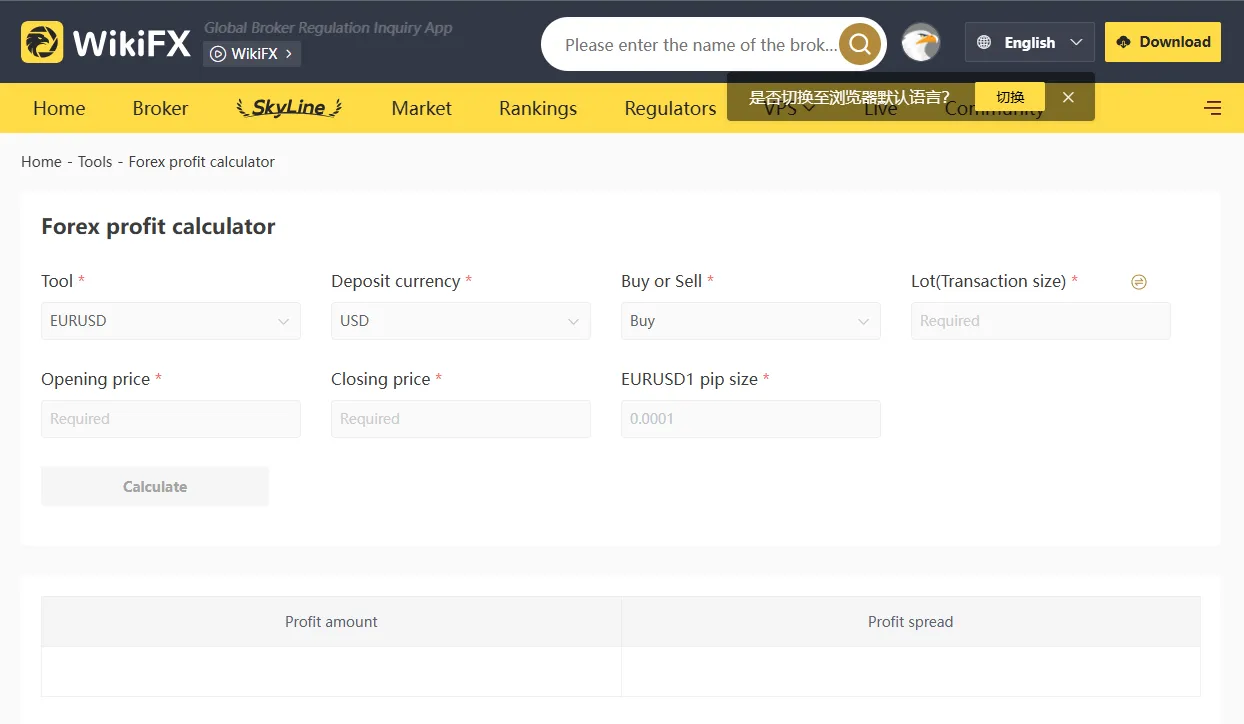Select the Market menu item
This screenshot has height=724, width=1244.
421,108
